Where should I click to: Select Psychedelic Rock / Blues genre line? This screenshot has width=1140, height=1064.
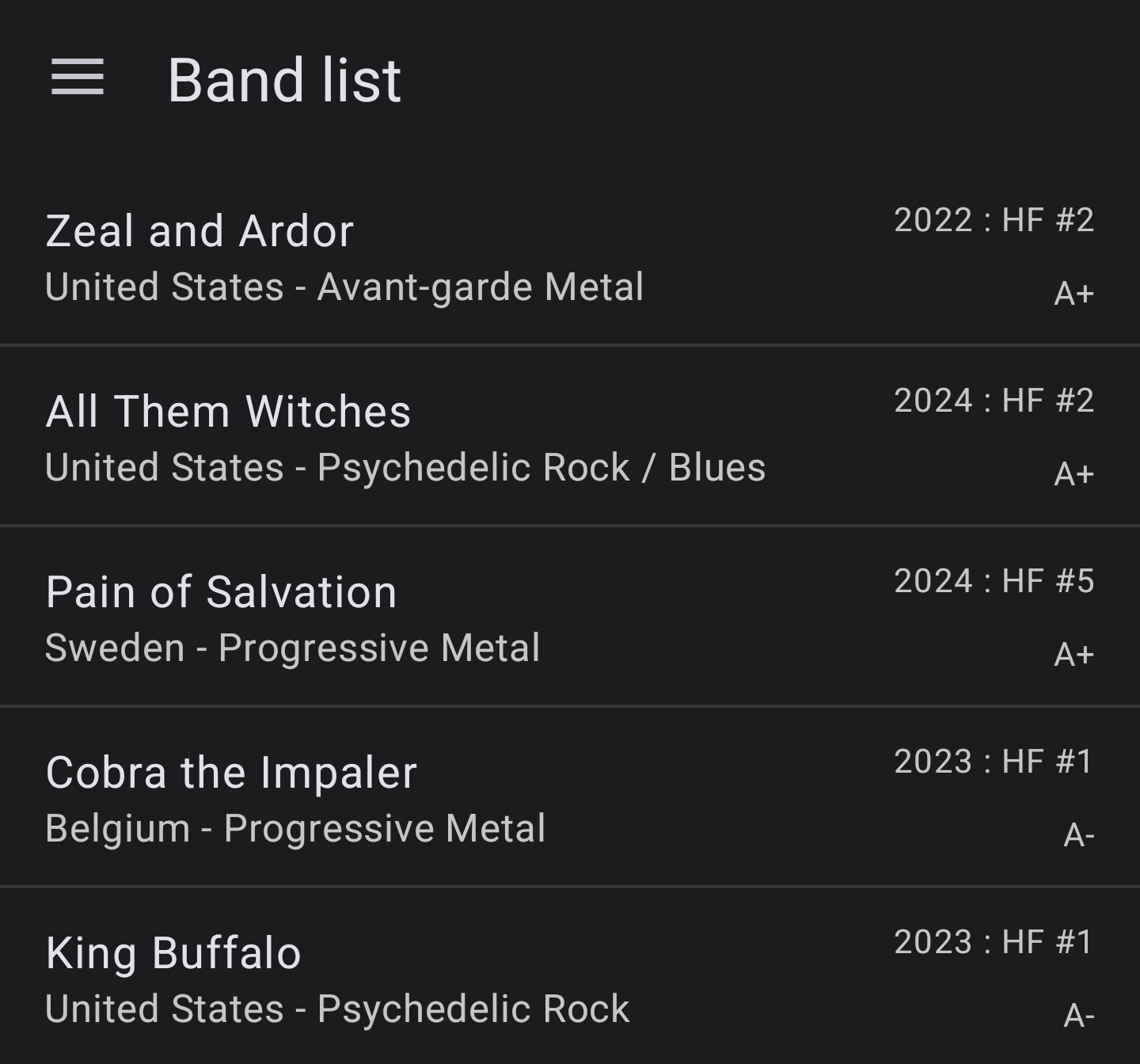[405, 468]
